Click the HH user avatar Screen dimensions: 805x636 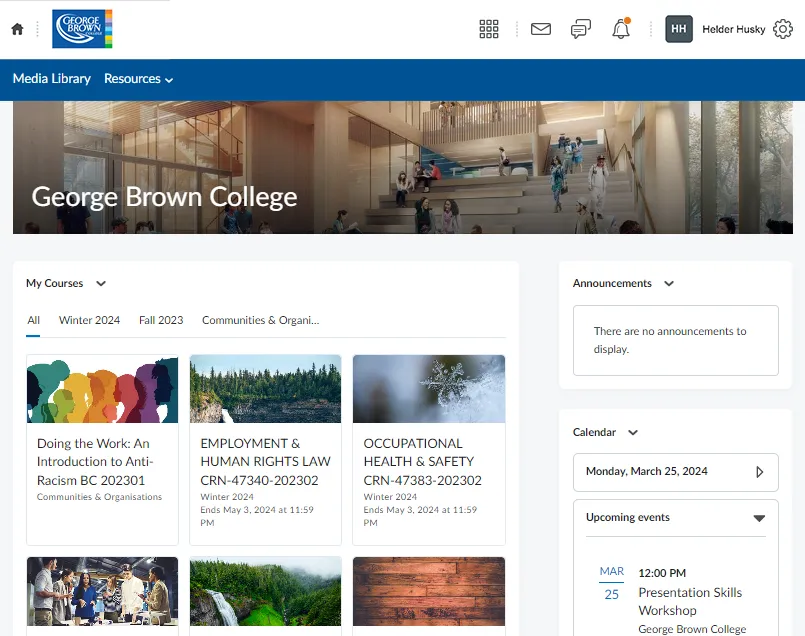tap(679, 29)
